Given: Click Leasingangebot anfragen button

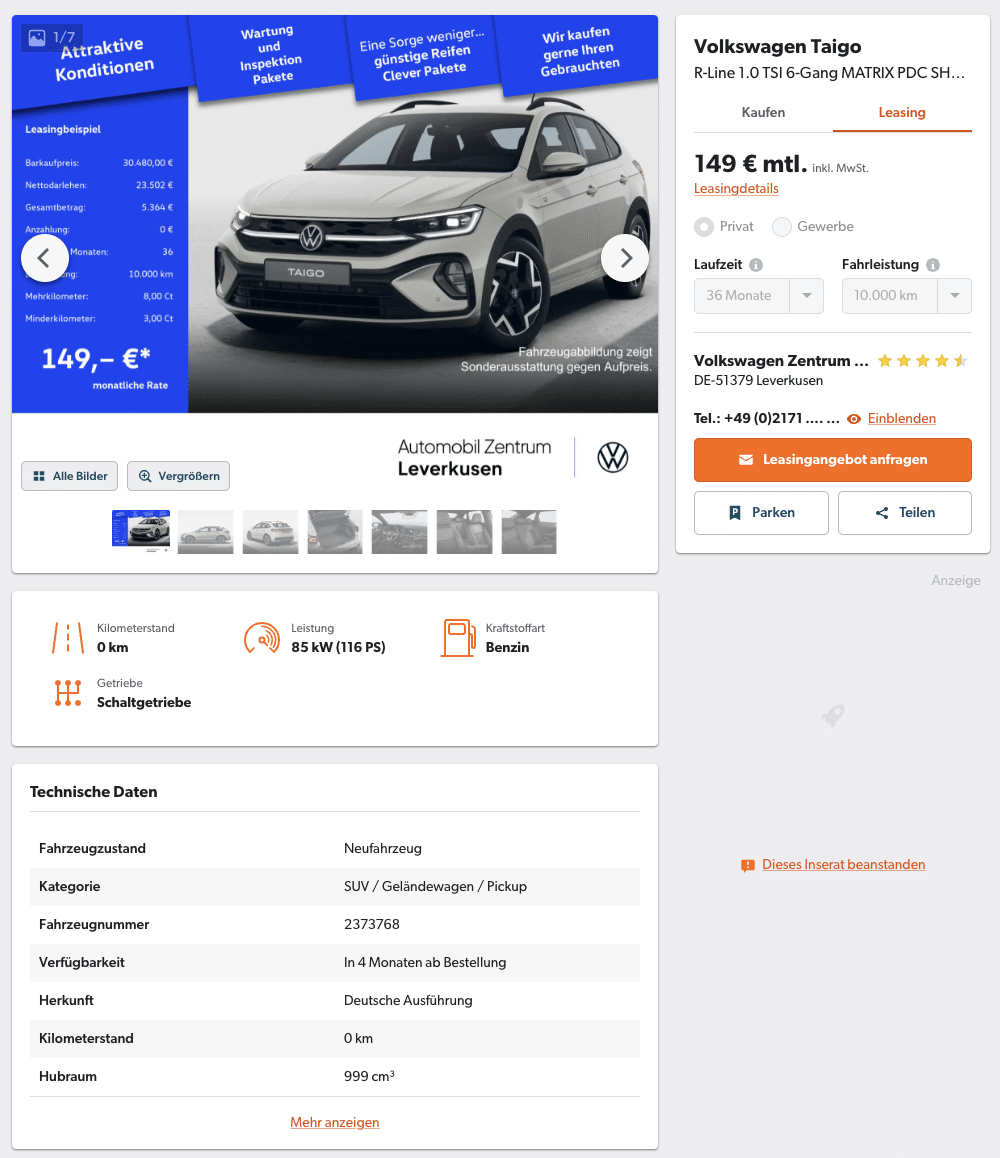Looking at the screenshot, I should [832, 460].
